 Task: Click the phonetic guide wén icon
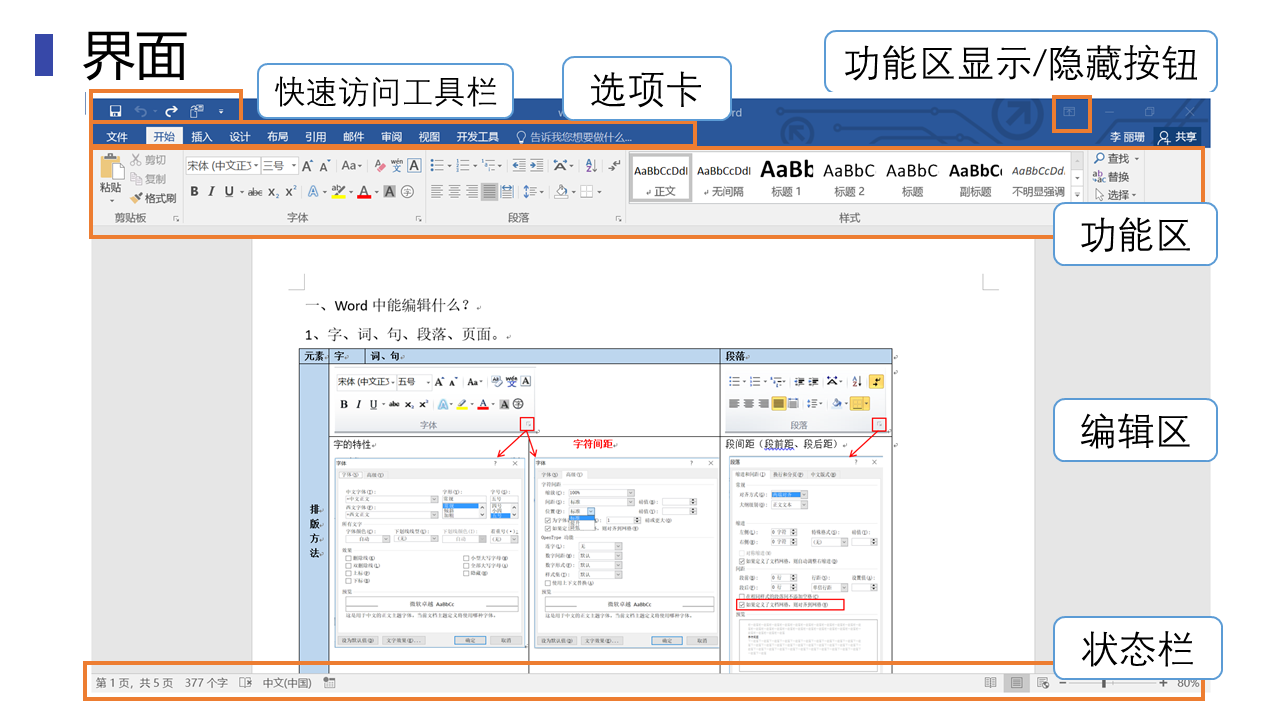coord(397,166)
